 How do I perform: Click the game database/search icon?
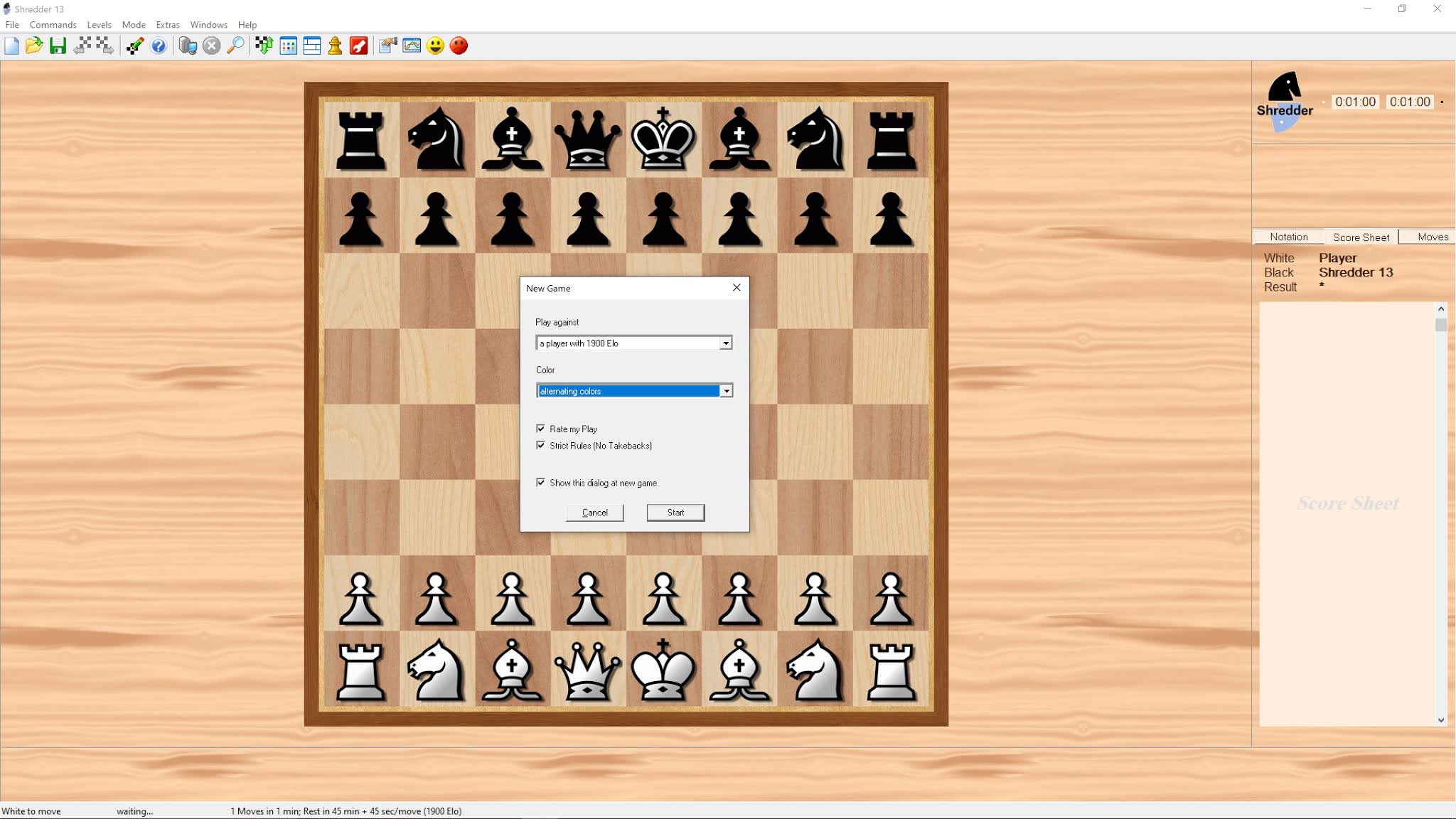(x=236, y=45)
